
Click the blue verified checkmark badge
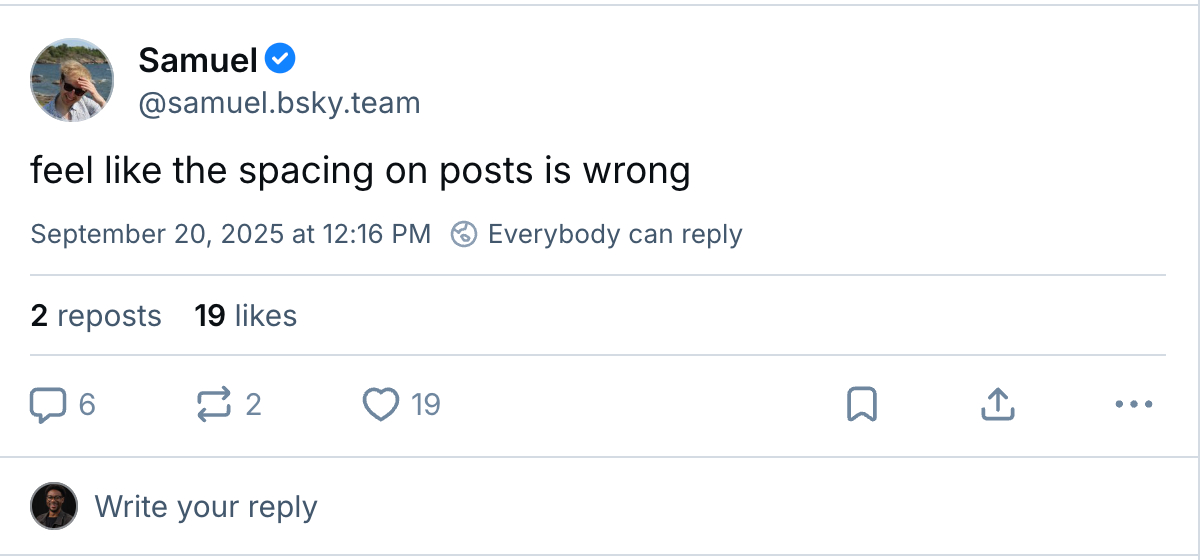click(x=282, y=60)
